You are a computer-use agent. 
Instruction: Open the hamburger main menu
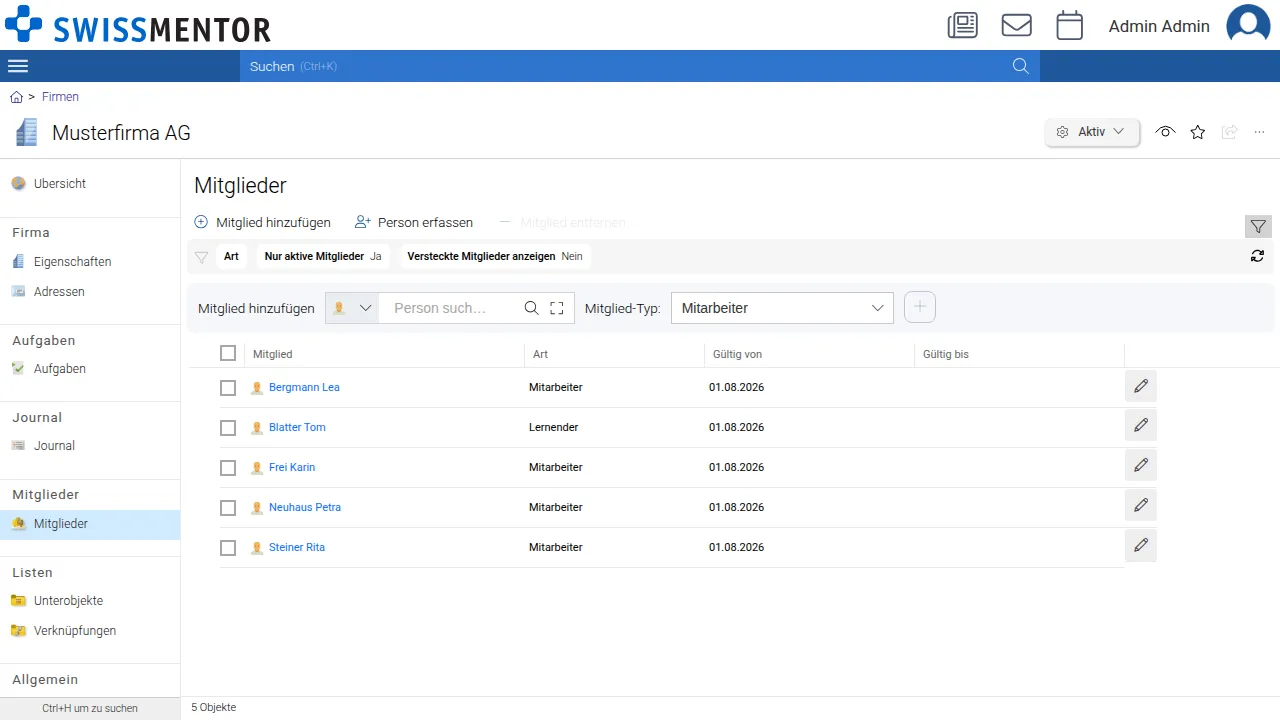(x=18, y=66)
